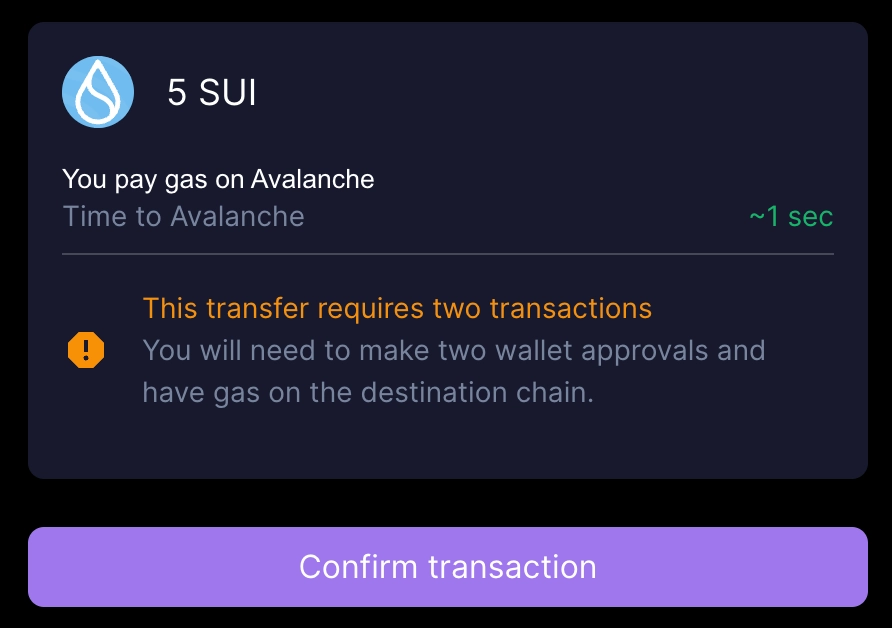Click the number '5' in amount
This screenshot has height=628, width=892.
176,92
